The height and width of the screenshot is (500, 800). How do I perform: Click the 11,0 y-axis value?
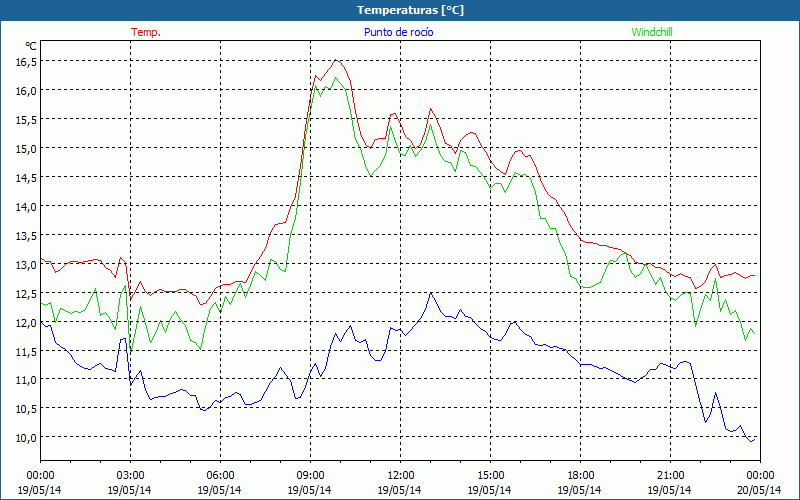pyautogui.click(x=27, y=380)
